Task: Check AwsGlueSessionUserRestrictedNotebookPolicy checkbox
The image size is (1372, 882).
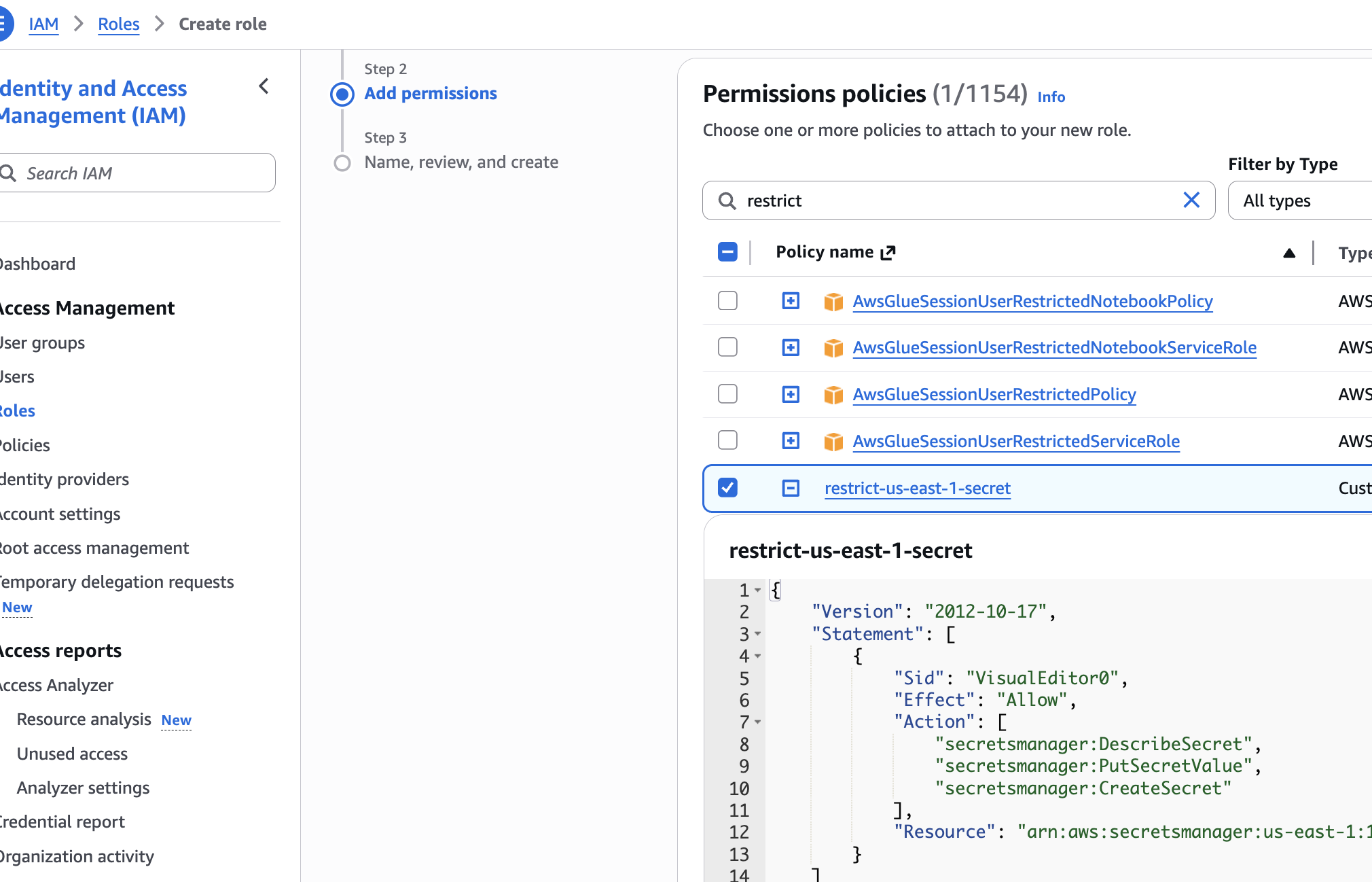Action: 727,300
